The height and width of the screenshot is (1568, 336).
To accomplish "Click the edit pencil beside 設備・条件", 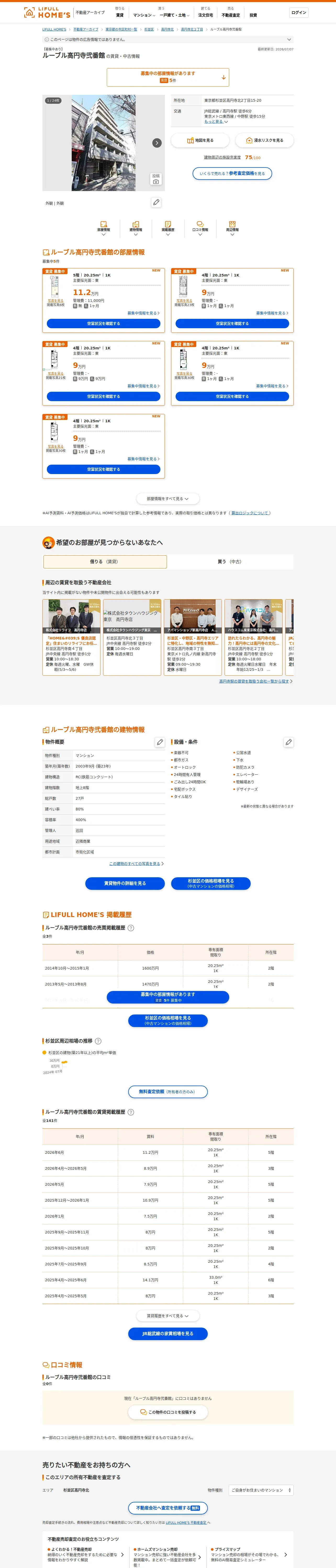I will pos(288,742).
